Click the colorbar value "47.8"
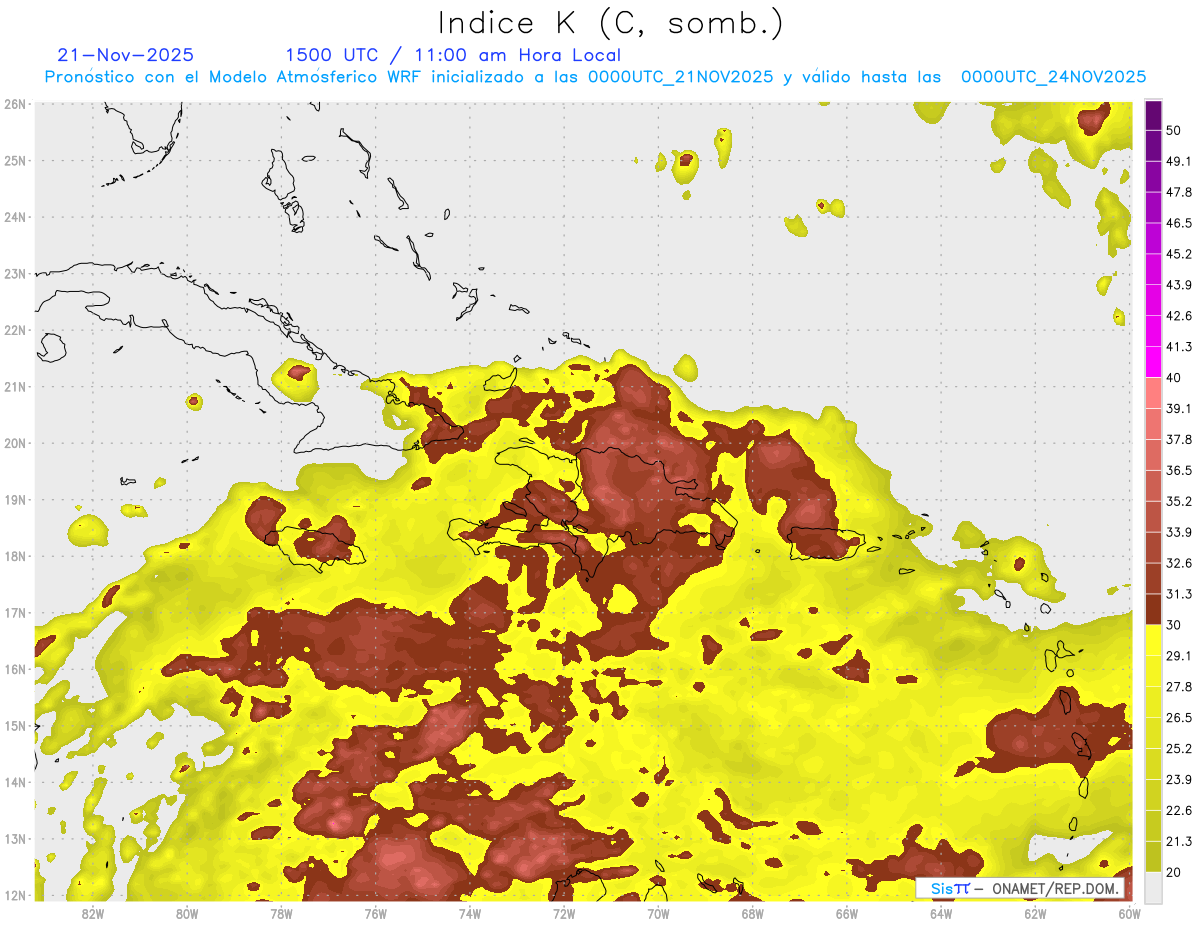This screenshot has width=1200, height=927. [x=1179, y=193]
